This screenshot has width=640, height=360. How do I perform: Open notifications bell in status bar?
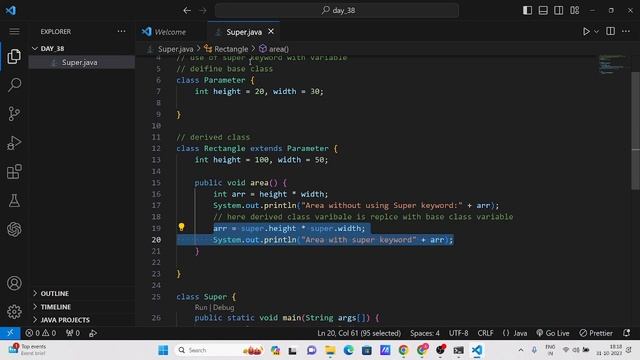[627, 333]
